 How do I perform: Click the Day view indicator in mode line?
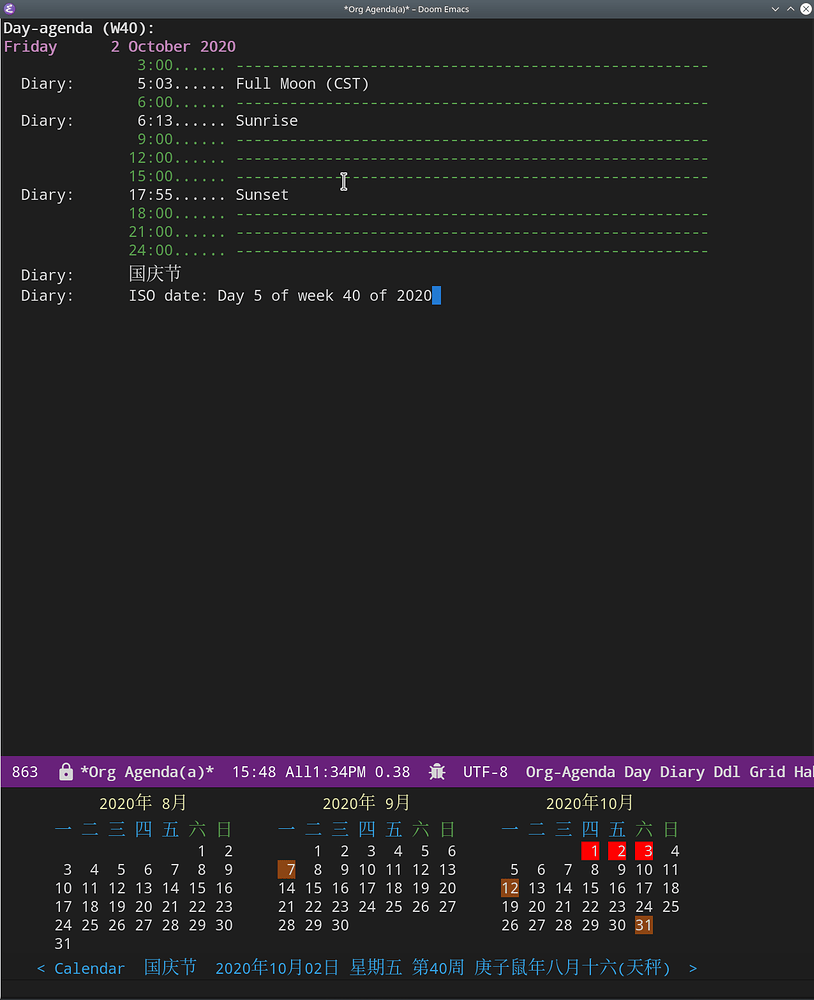637,772
